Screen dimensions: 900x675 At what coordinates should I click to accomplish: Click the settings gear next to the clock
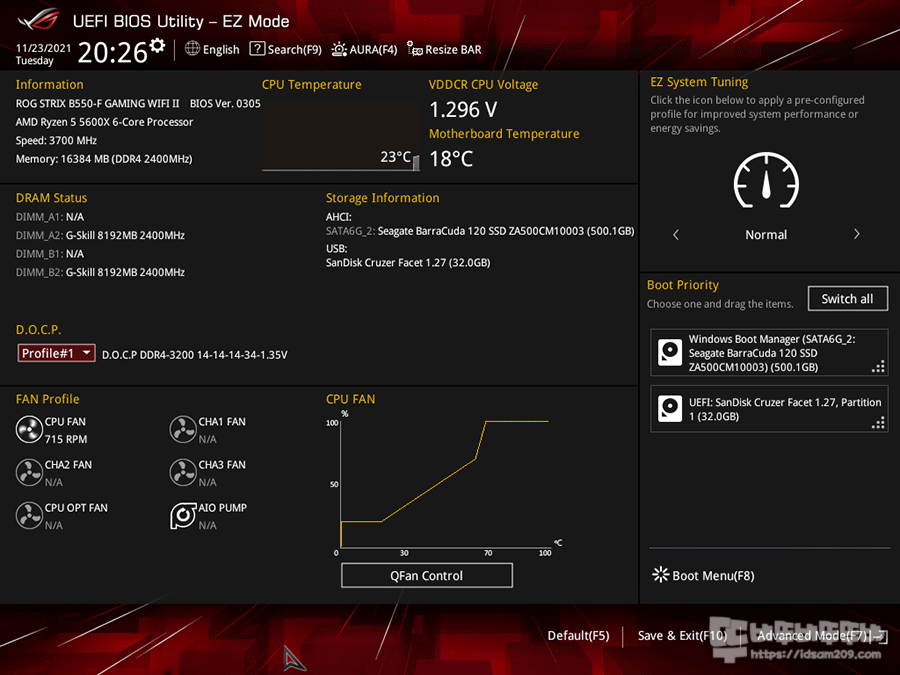pos(157,45)
